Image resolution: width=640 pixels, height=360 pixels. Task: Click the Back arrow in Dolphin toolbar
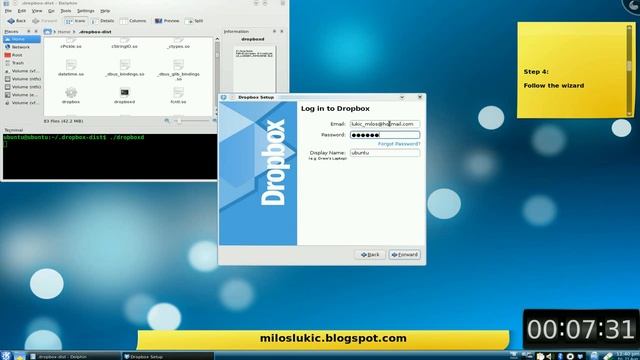coord(17,21)
